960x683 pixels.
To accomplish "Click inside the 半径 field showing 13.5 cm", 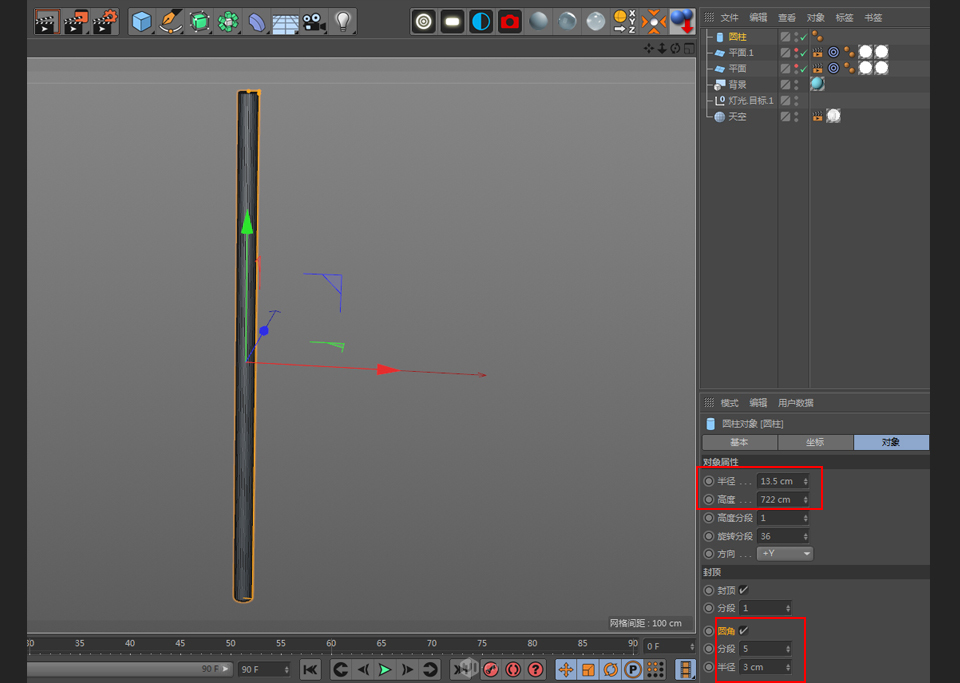I will [x=778, y=481].
